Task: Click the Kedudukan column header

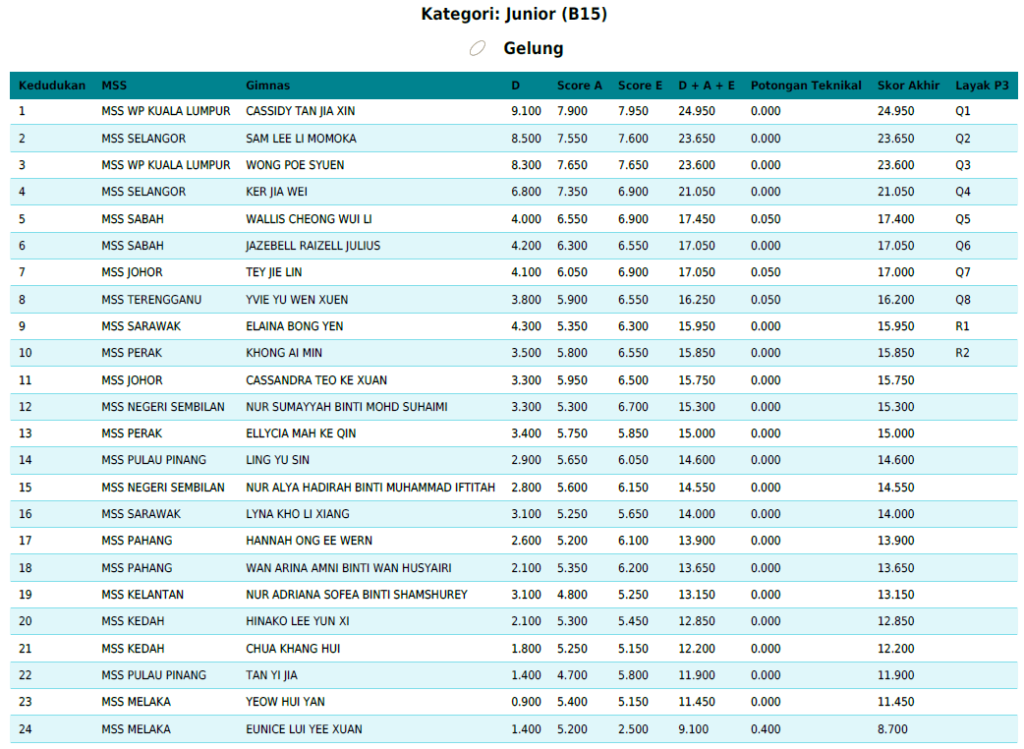Action: tap(52, 86)
